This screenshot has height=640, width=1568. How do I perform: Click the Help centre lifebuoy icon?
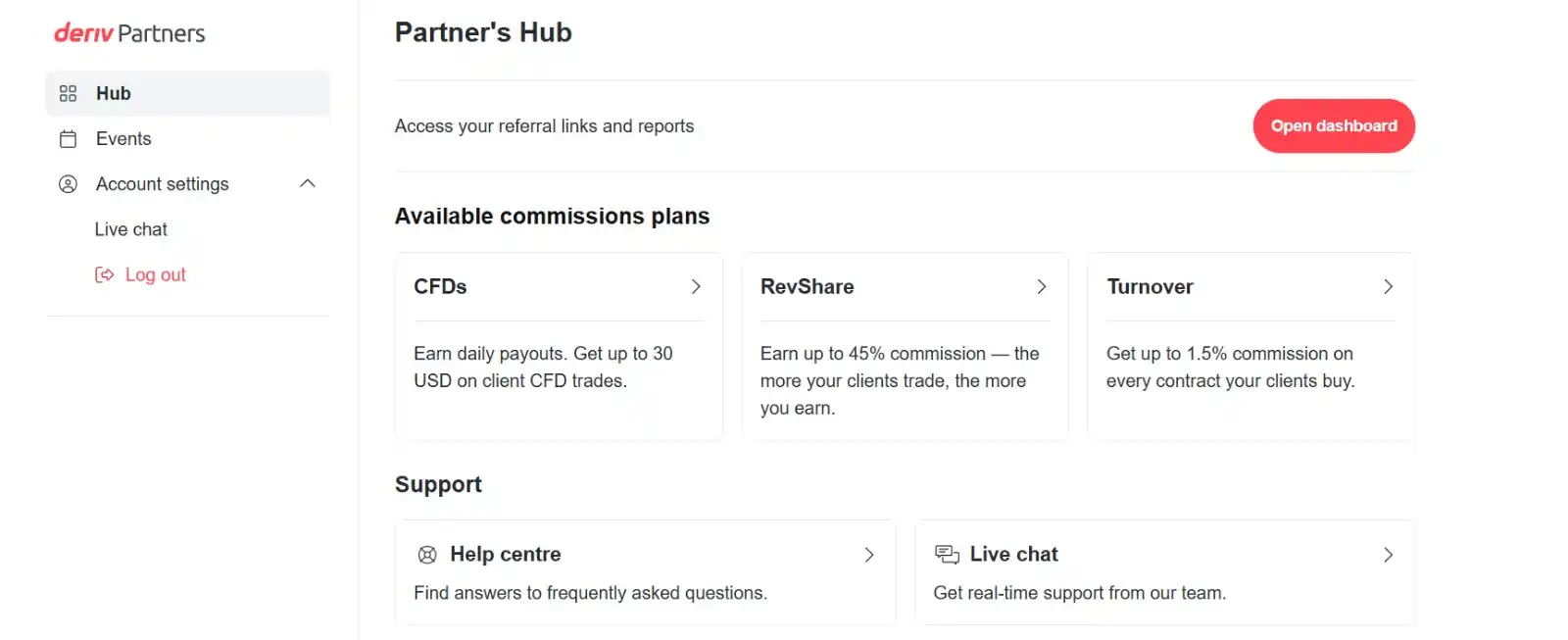427,555
